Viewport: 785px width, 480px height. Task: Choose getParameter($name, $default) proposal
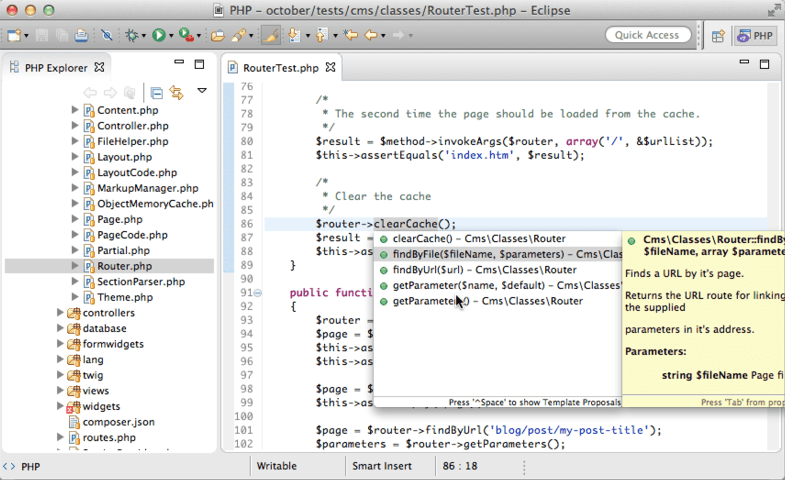[498, 285]
